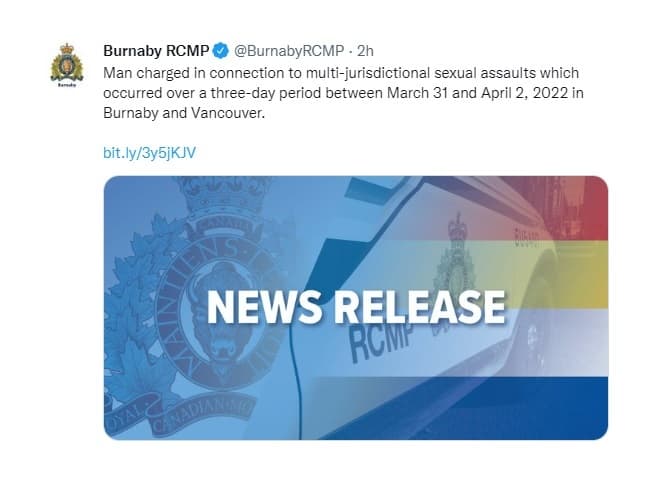Image resolution: width=655 pixels, height=496 pixels.
Task: Open the tweet's 2h timestamp
Action: (x=365, y=51)
